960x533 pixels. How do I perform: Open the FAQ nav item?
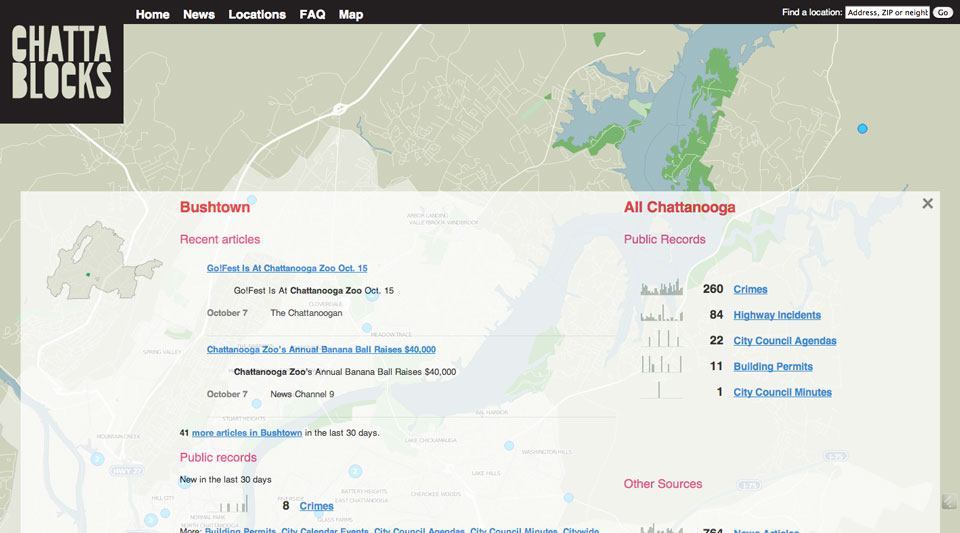[312, 14]
